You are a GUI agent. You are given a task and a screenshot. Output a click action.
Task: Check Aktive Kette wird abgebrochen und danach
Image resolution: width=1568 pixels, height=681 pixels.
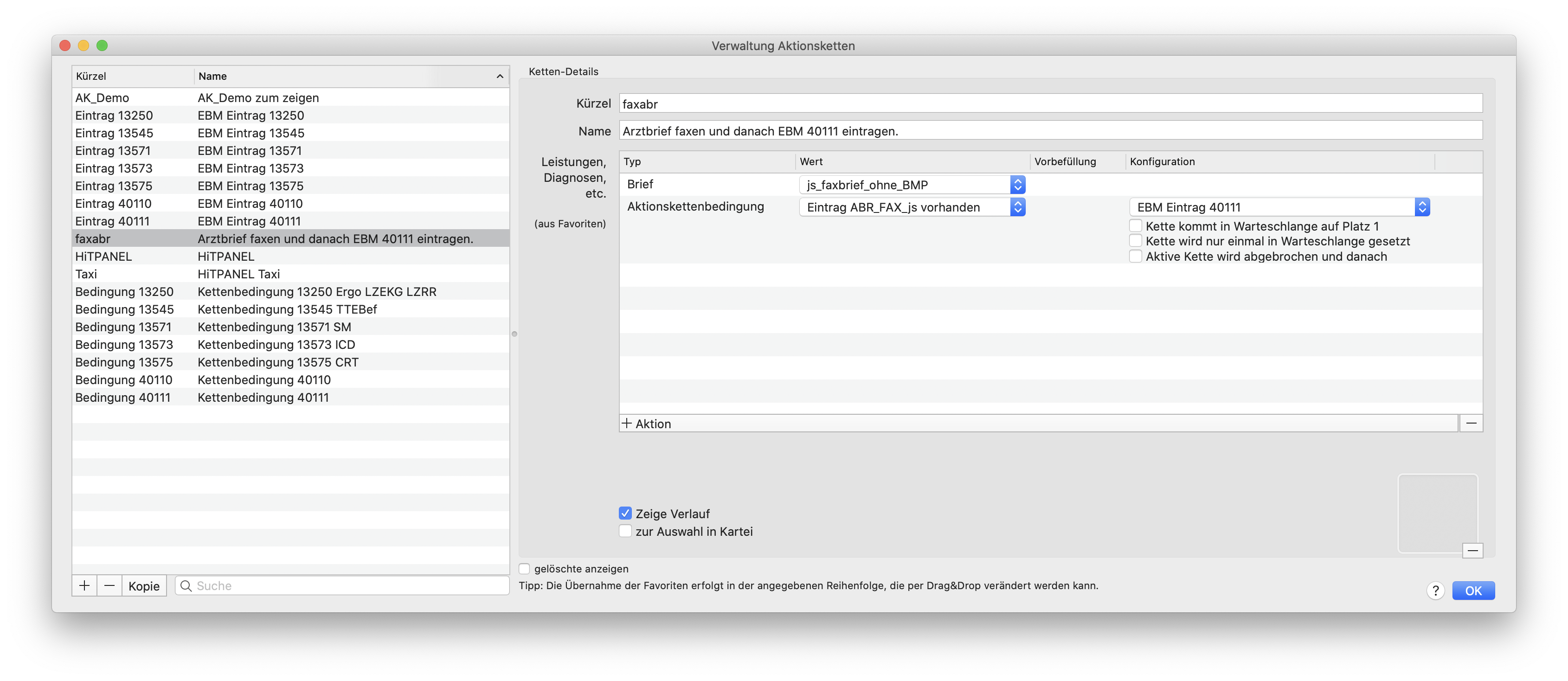[x=1135, y=256]
